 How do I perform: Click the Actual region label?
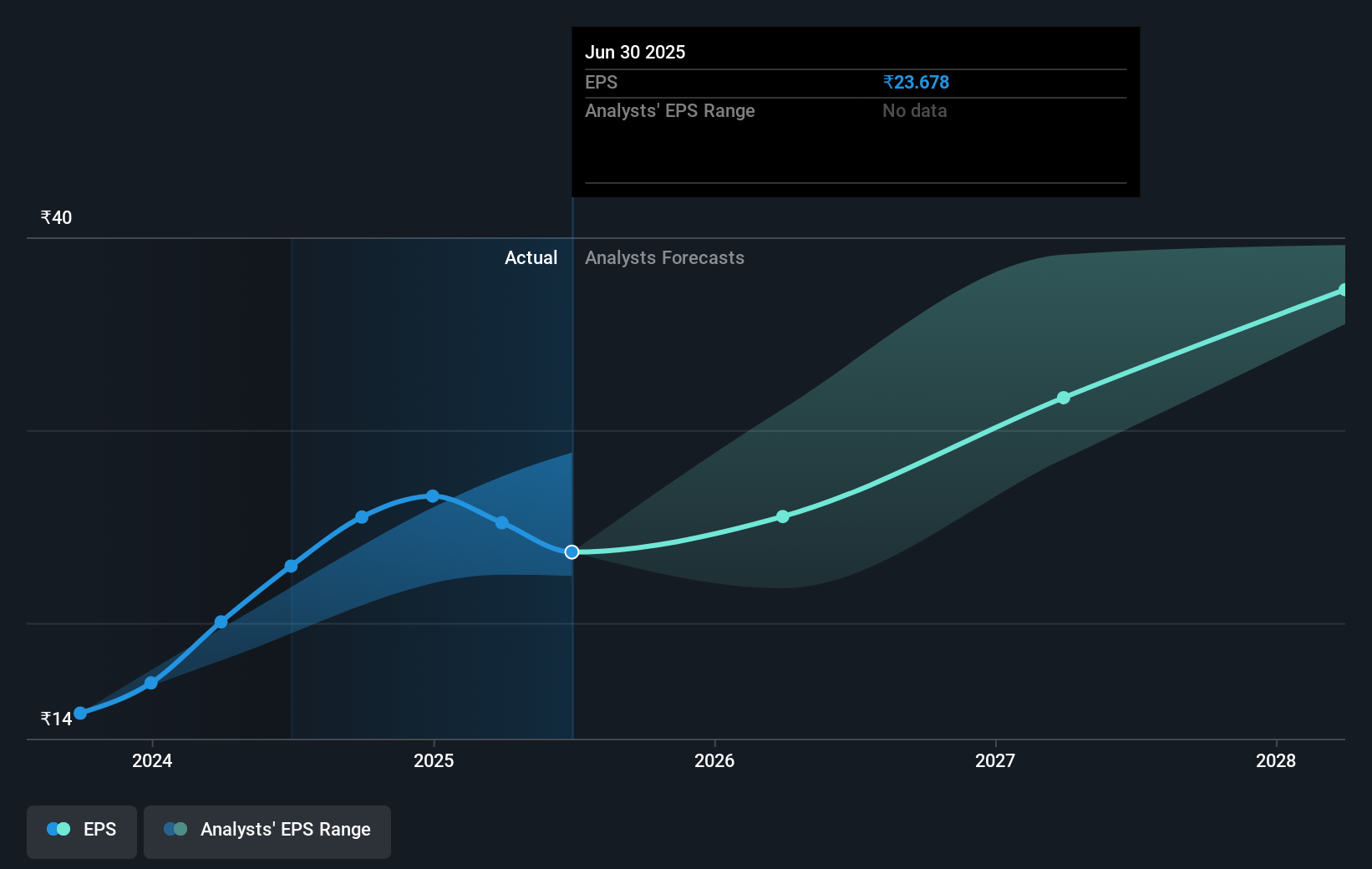click(531, 257)
